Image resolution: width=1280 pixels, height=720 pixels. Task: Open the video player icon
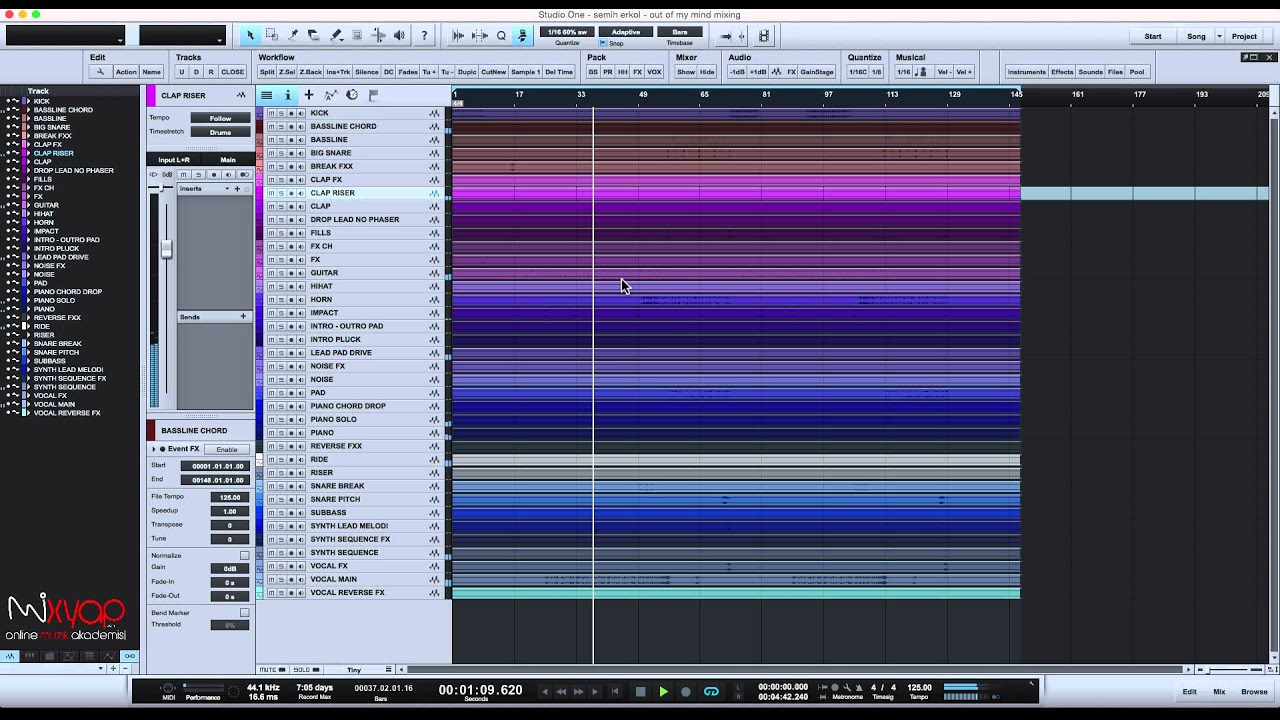coord(764,36)
